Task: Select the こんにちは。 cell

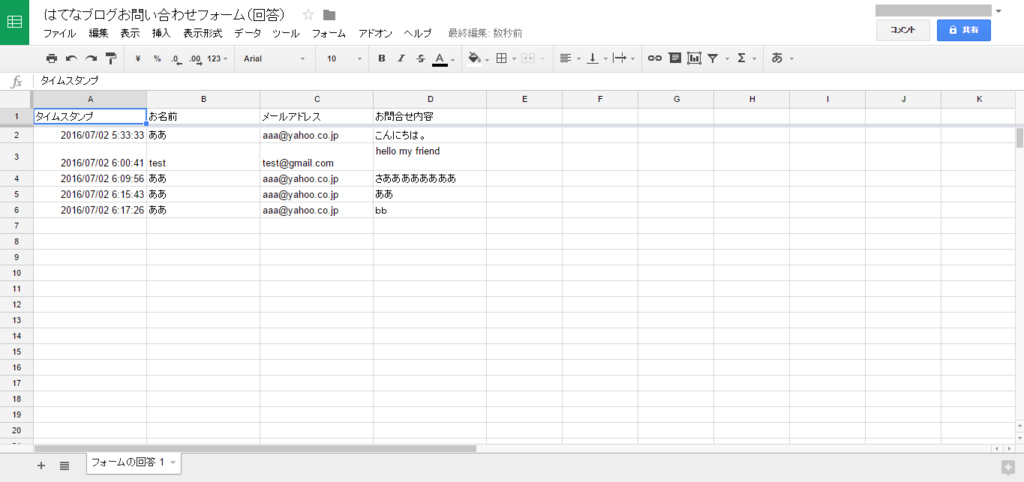Action: click(430, 136)
